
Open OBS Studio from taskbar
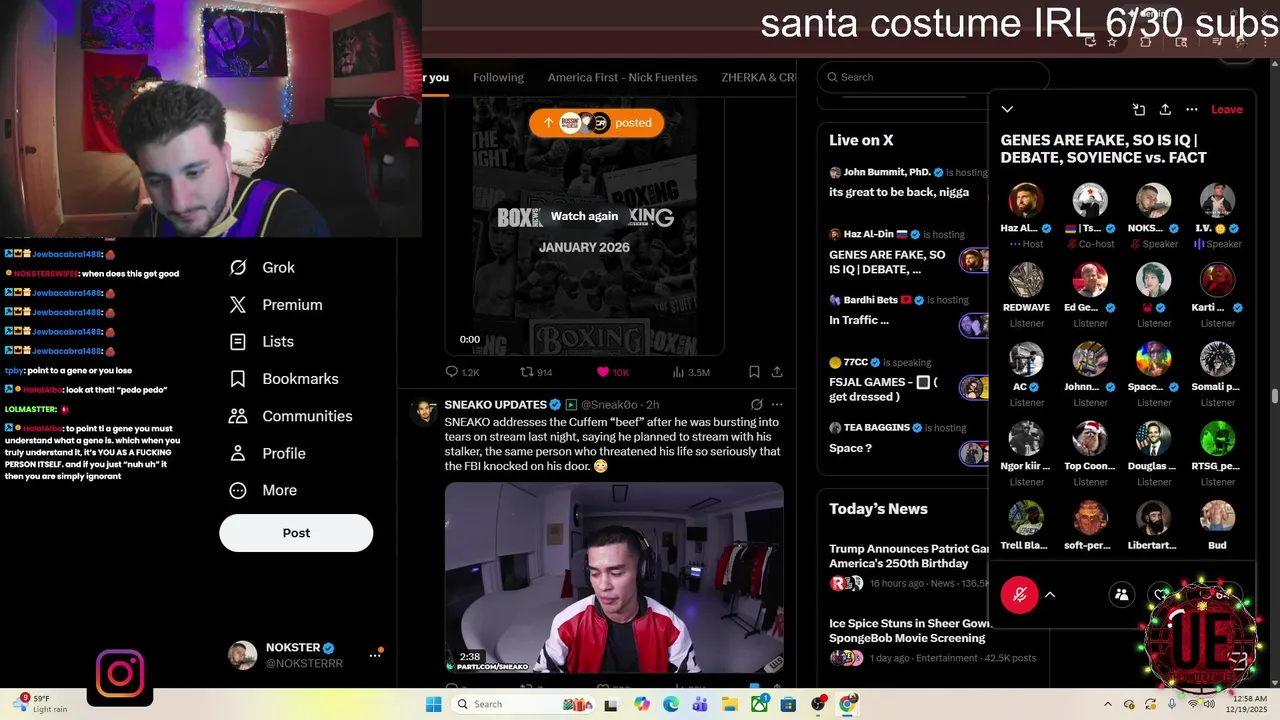tap(818, 704)
